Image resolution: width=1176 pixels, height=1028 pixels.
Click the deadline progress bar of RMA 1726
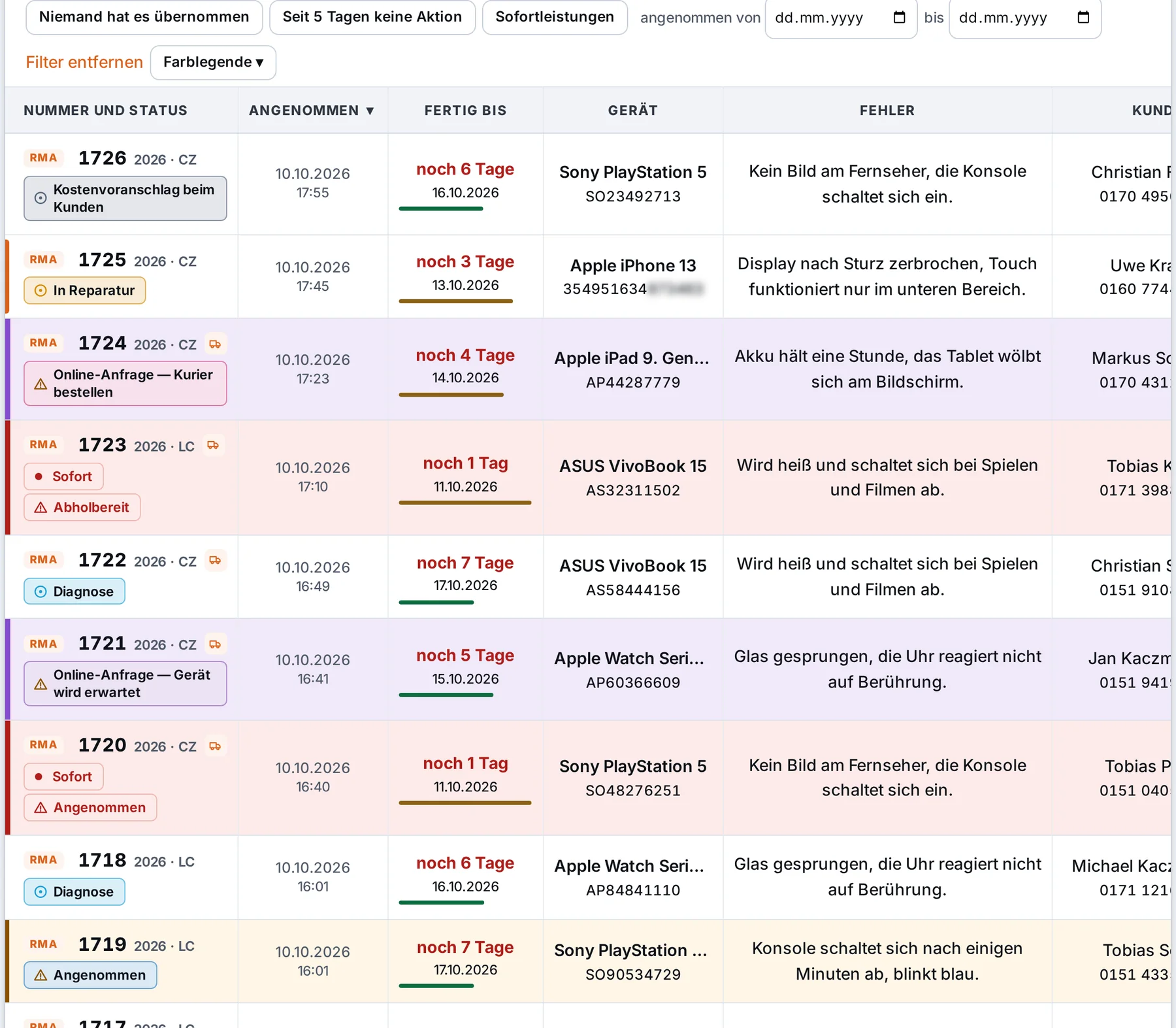point(441,209)
